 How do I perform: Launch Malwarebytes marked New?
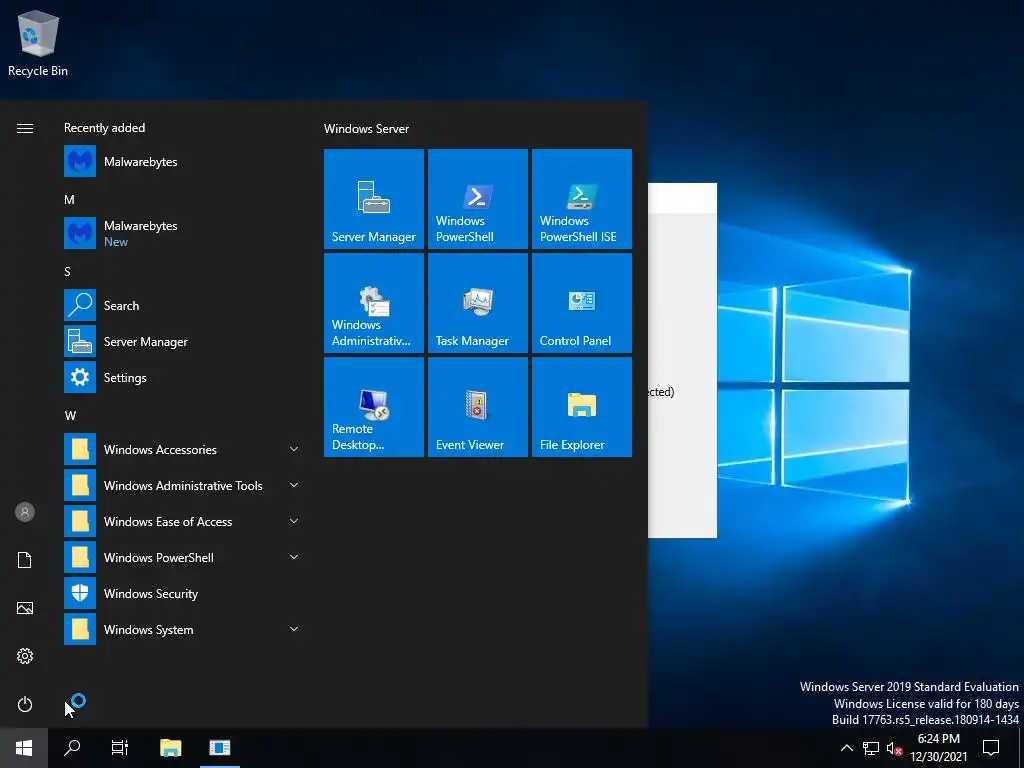coord(182,233)
